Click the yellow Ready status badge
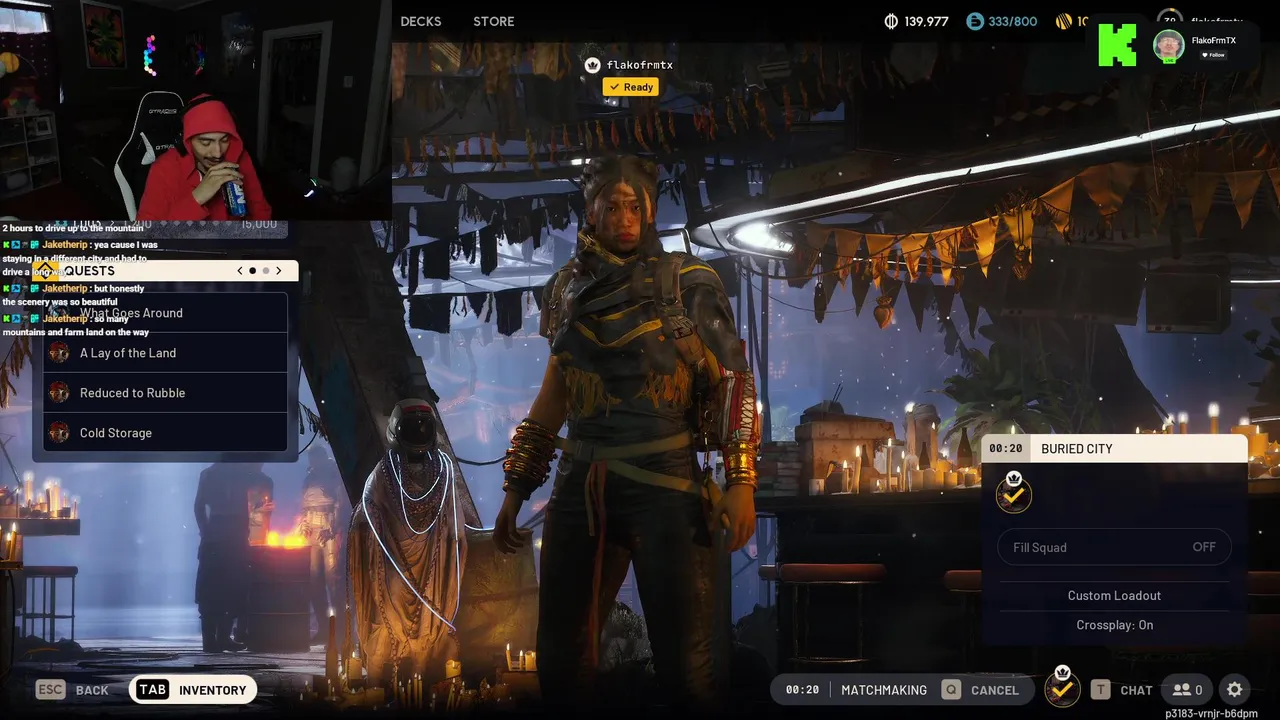This screenshot has width=1280, height=720. [x=630, y=87]
